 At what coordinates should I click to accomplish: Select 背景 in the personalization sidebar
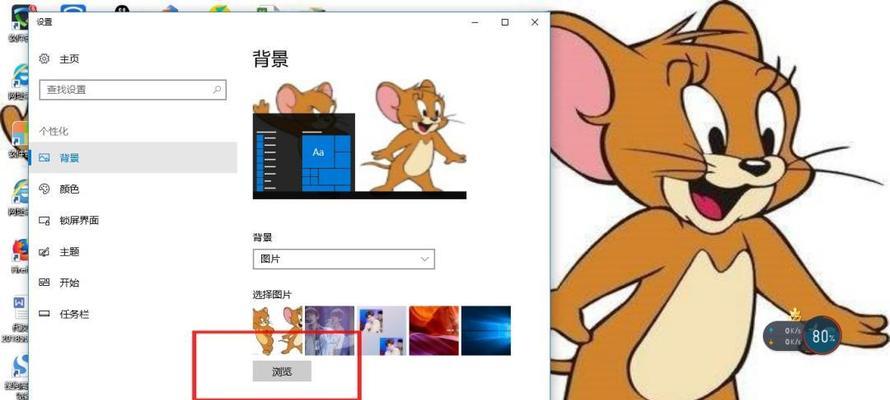click(133, 158)
